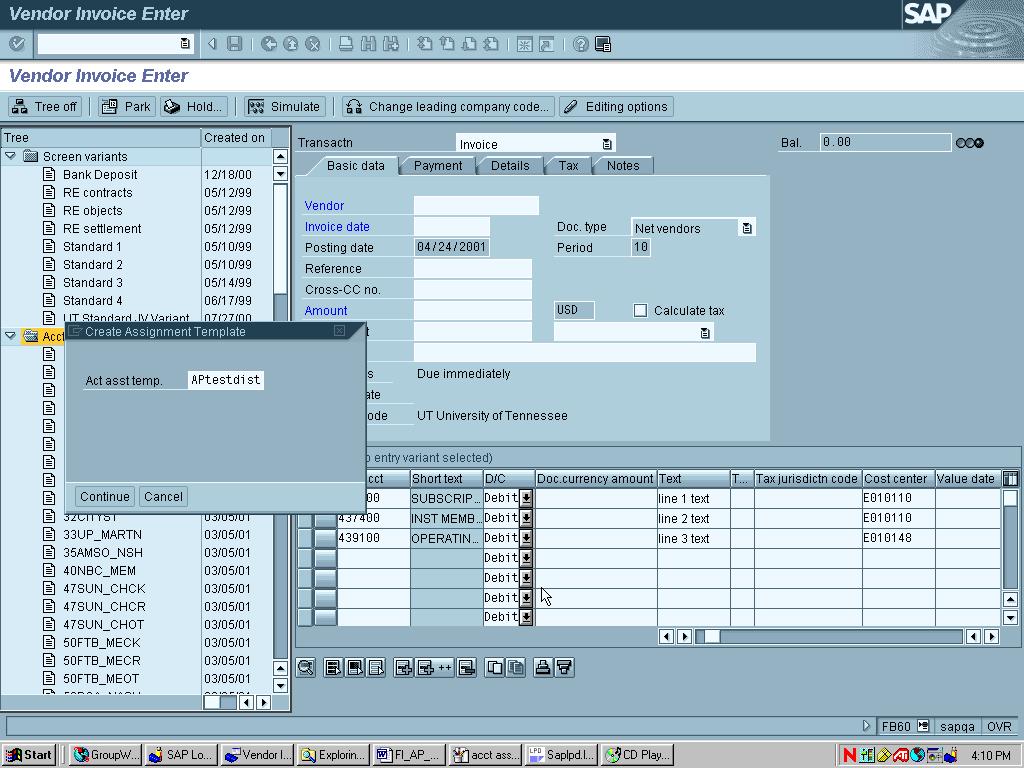Open the Debit dropdown in line 1 text row
This screenshot has width=1024, height=768.
526,498
